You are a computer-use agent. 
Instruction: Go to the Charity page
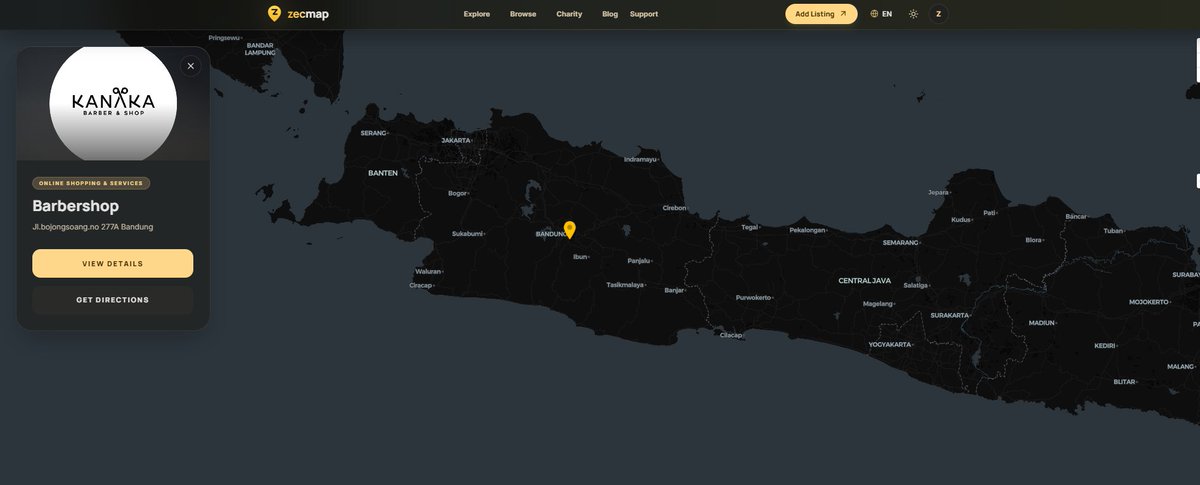pyautogui.click(x=569, y=14)
